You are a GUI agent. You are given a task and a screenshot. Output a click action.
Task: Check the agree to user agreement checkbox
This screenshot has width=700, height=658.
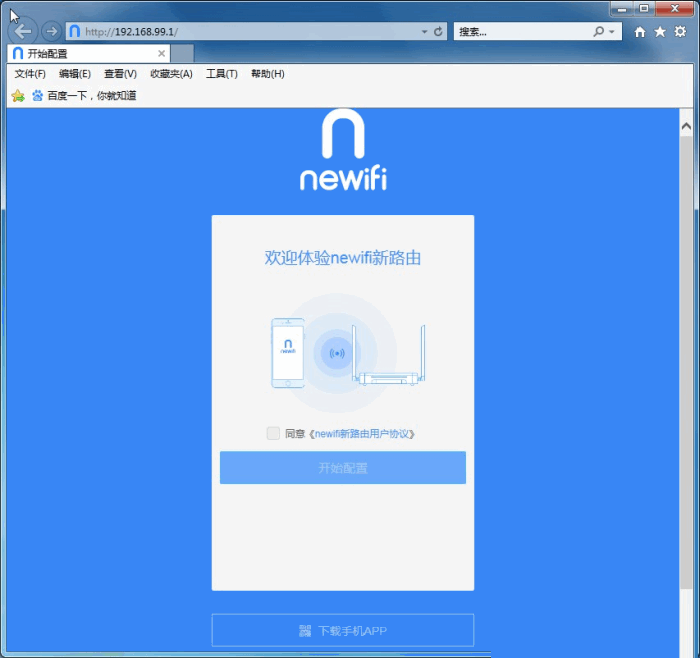(x=273, y=433)
